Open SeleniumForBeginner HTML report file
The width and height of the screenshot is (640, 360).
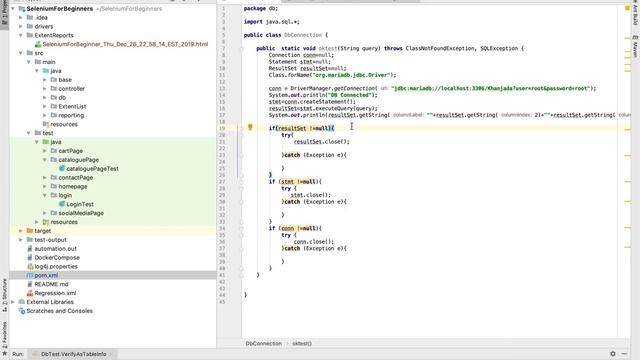coord(125,44)
